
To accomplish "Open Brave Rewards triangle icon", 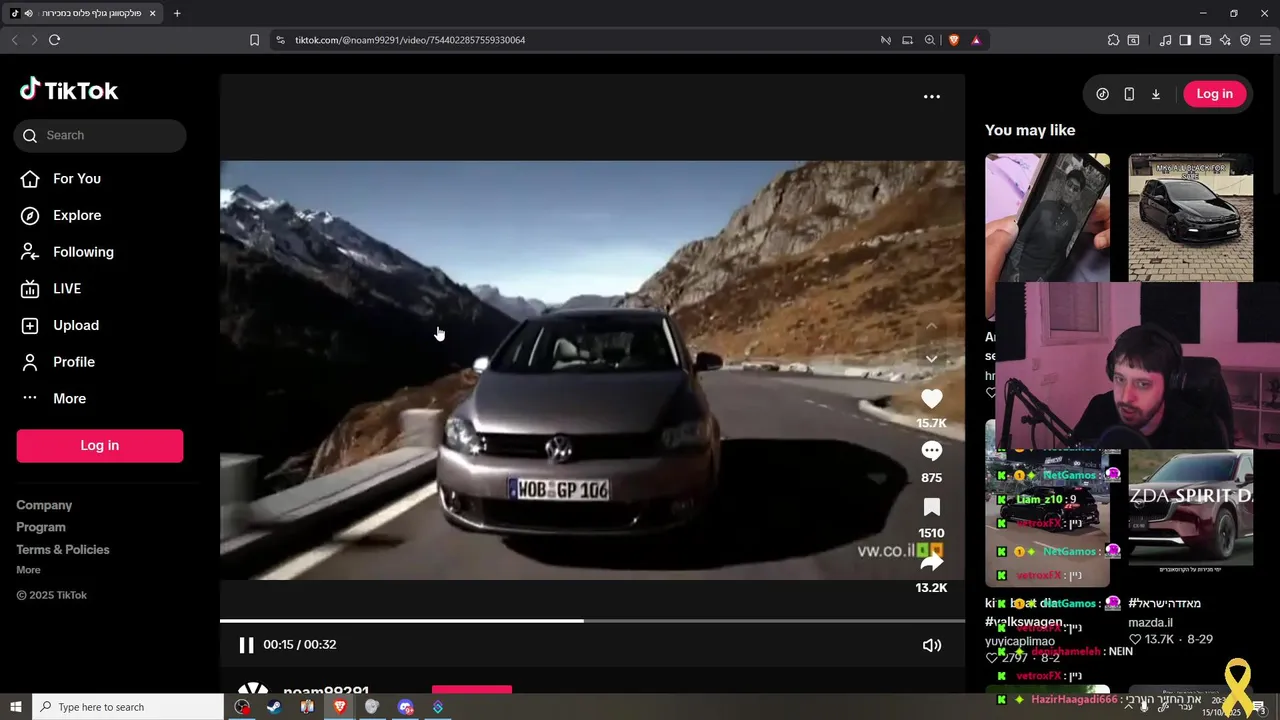I will click(x=976, y=40).
